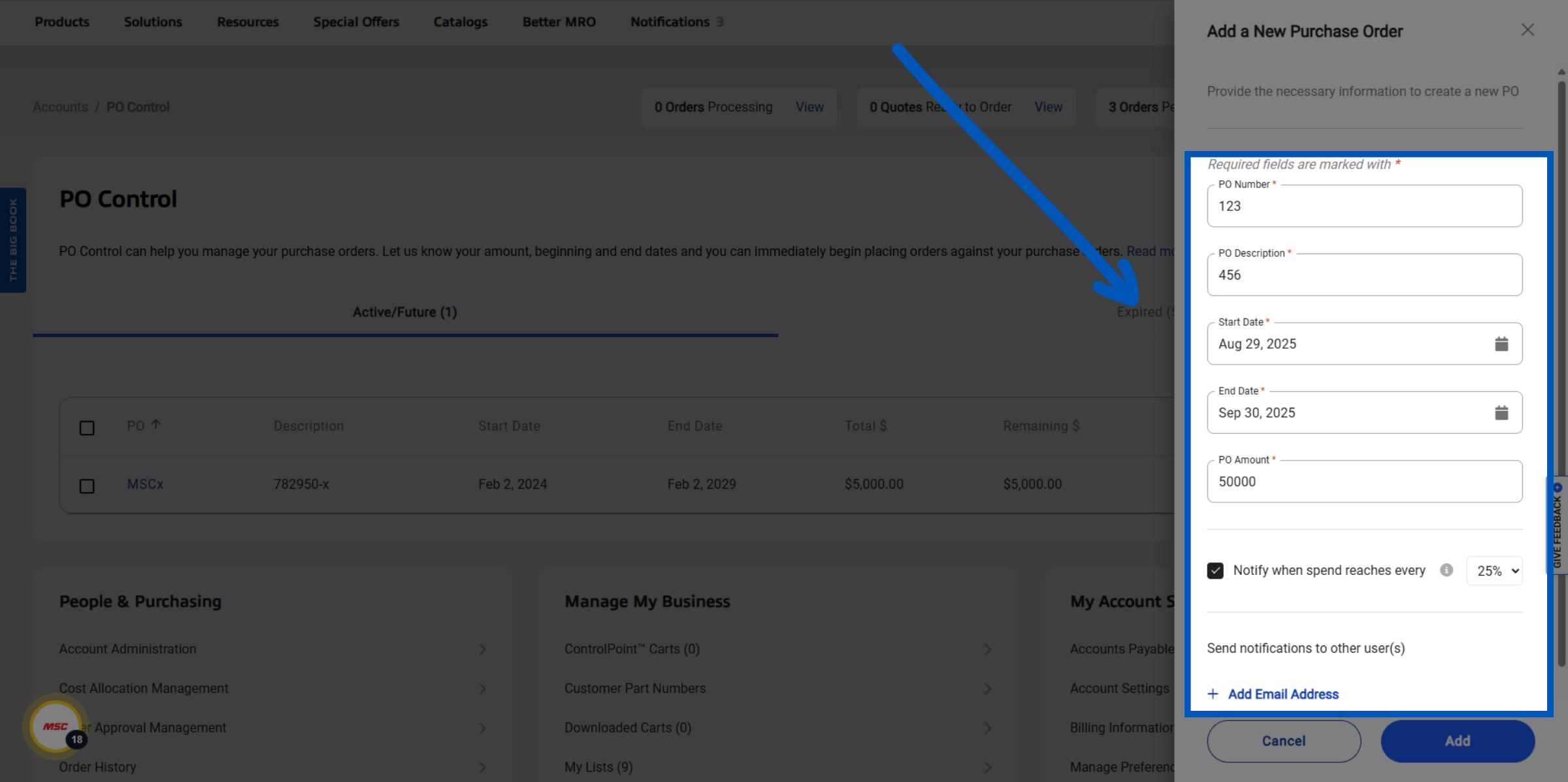Open Account Settings

point(1120,689)
